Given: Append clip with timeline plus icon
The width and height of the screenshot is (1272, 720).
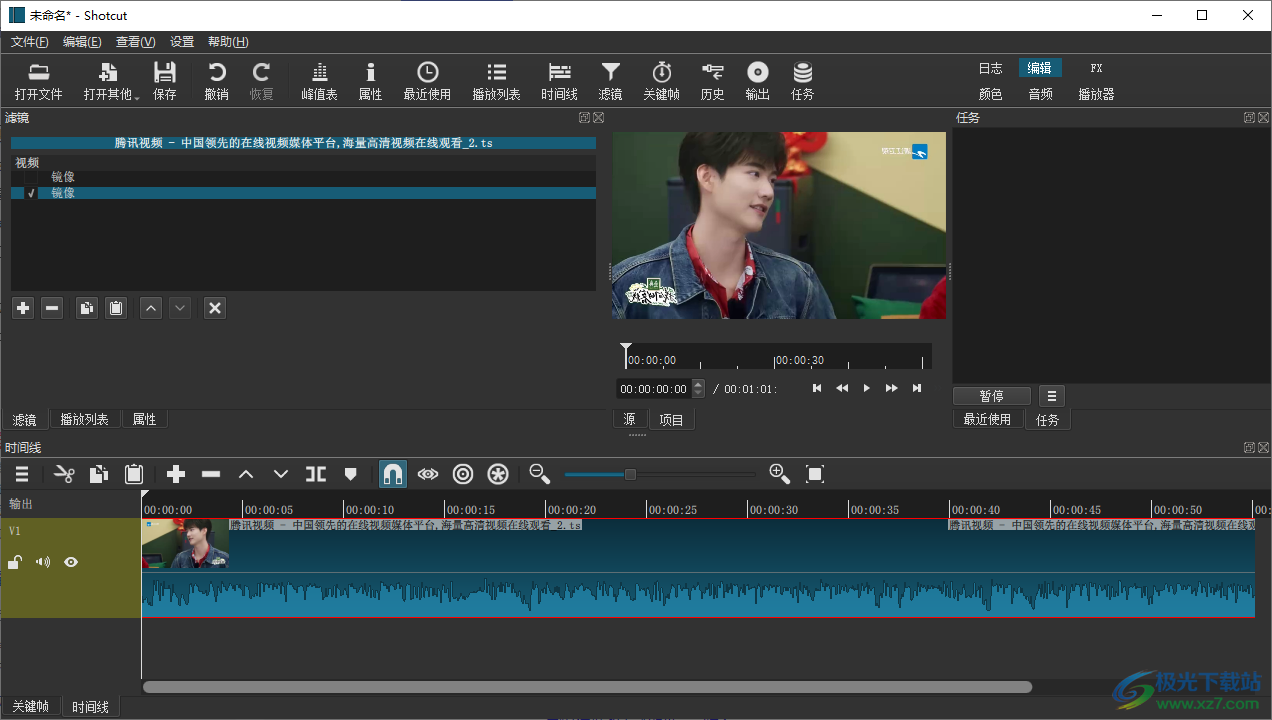Looking at the screenshot, I should click(x=176, y=474).
